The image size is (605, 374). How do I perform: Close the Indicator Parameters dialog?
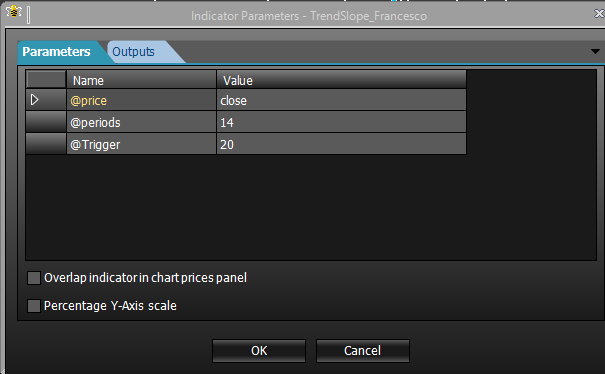click(x=599, y=14)
